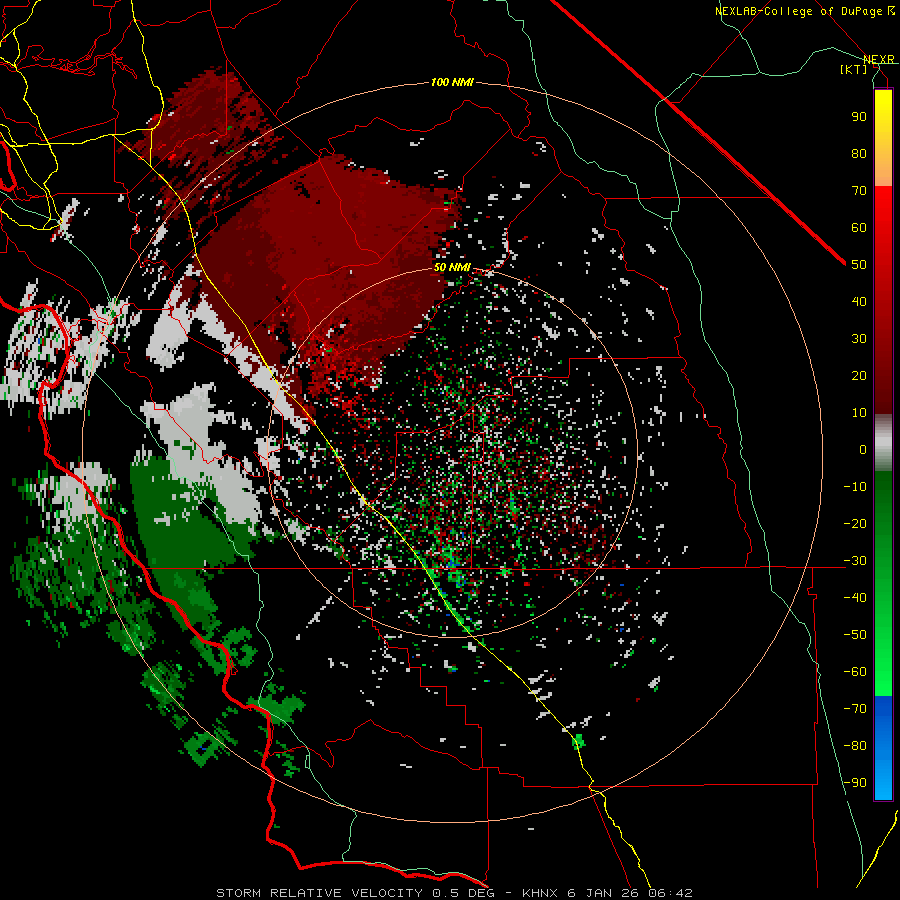Click the -20 value on velocity scale
This screenshot has height=900, width=900.
pyautogui.click(x=855, y=524)
